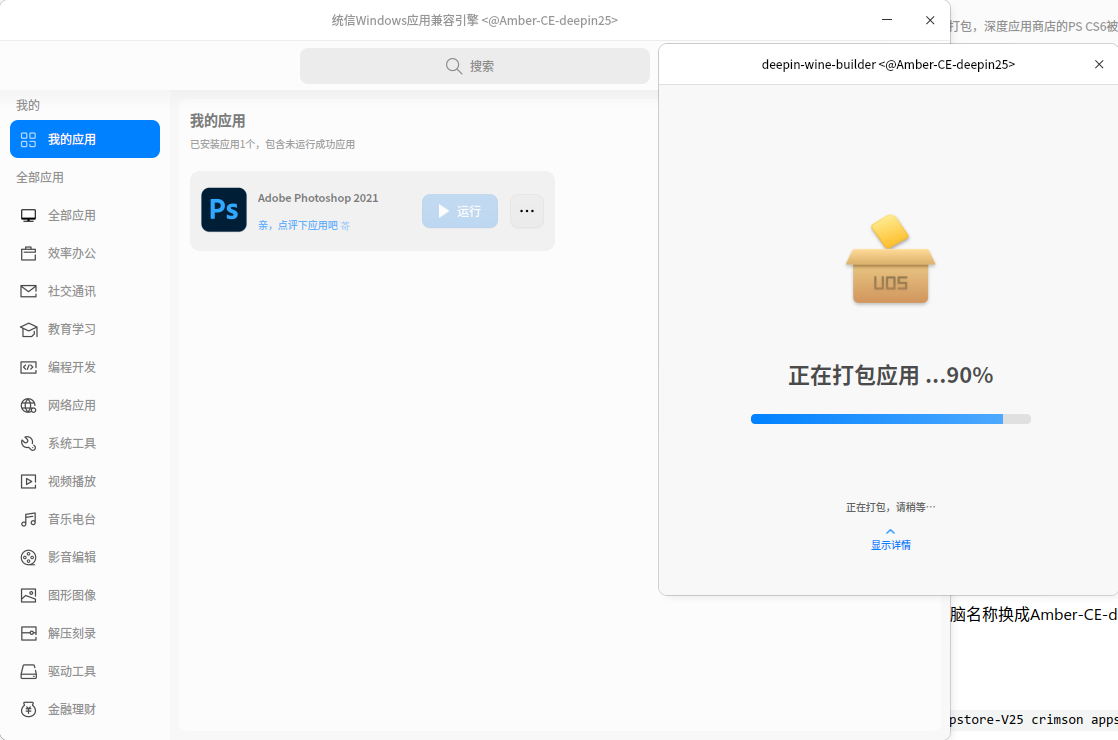Click the deepin-wine-builder dialog title
The image size is (1118, 740).
(888, 64)
